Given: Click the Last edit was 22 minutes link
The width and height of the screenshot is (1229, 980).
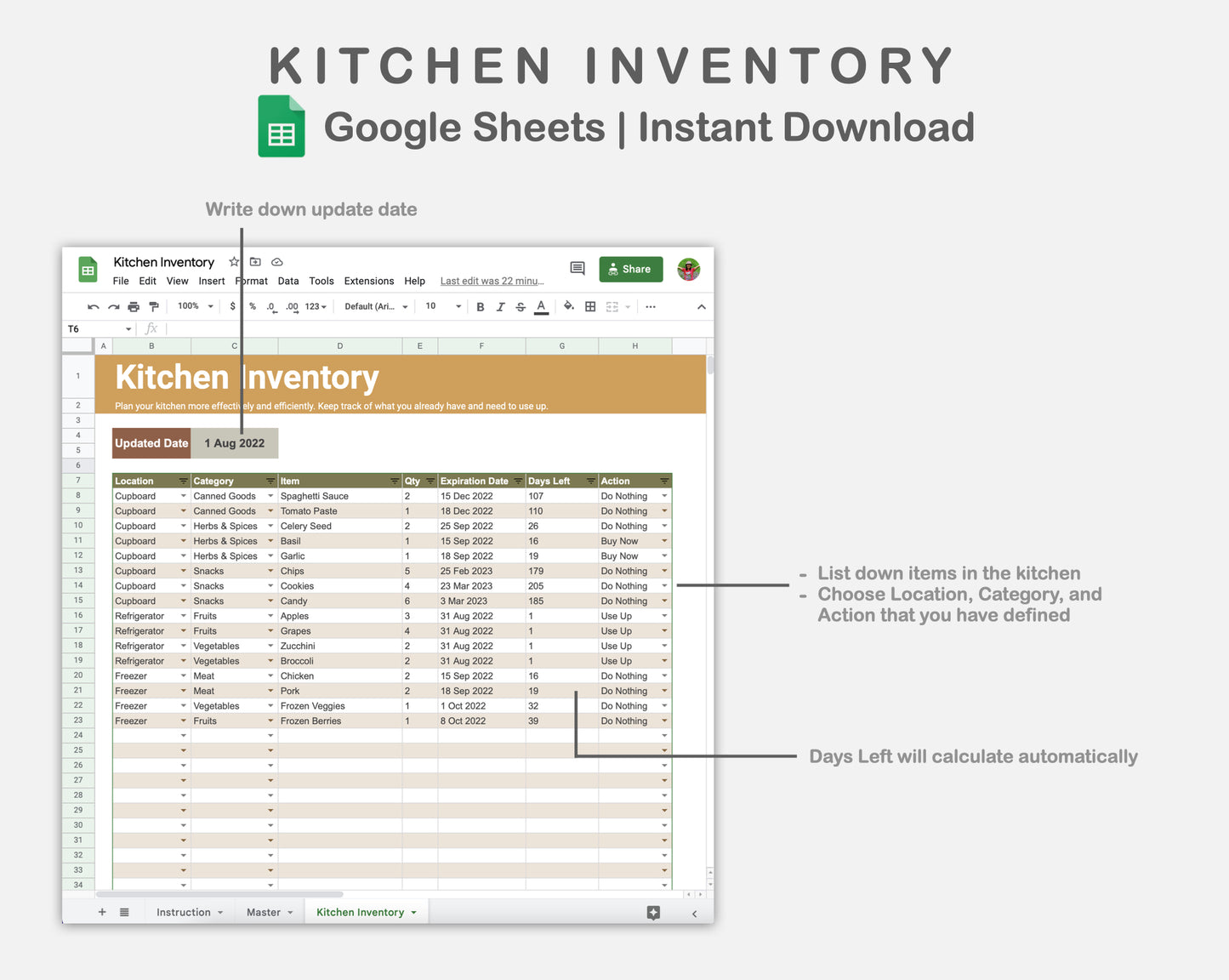Looking at the screenshot, I should (492, 281).
